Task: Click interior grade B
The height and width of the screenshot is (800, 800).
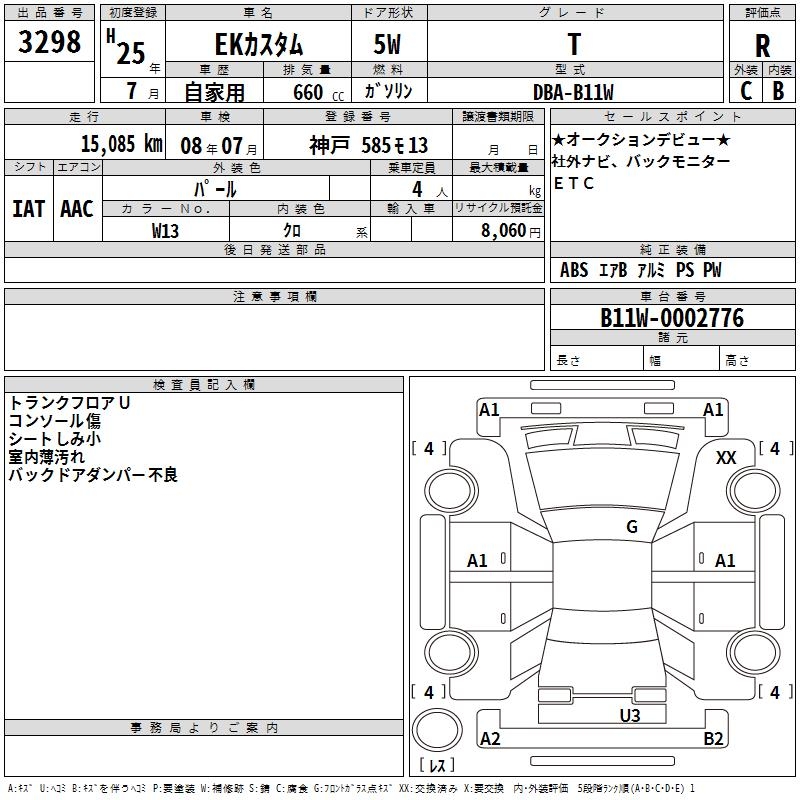Action: coord(778,91)
